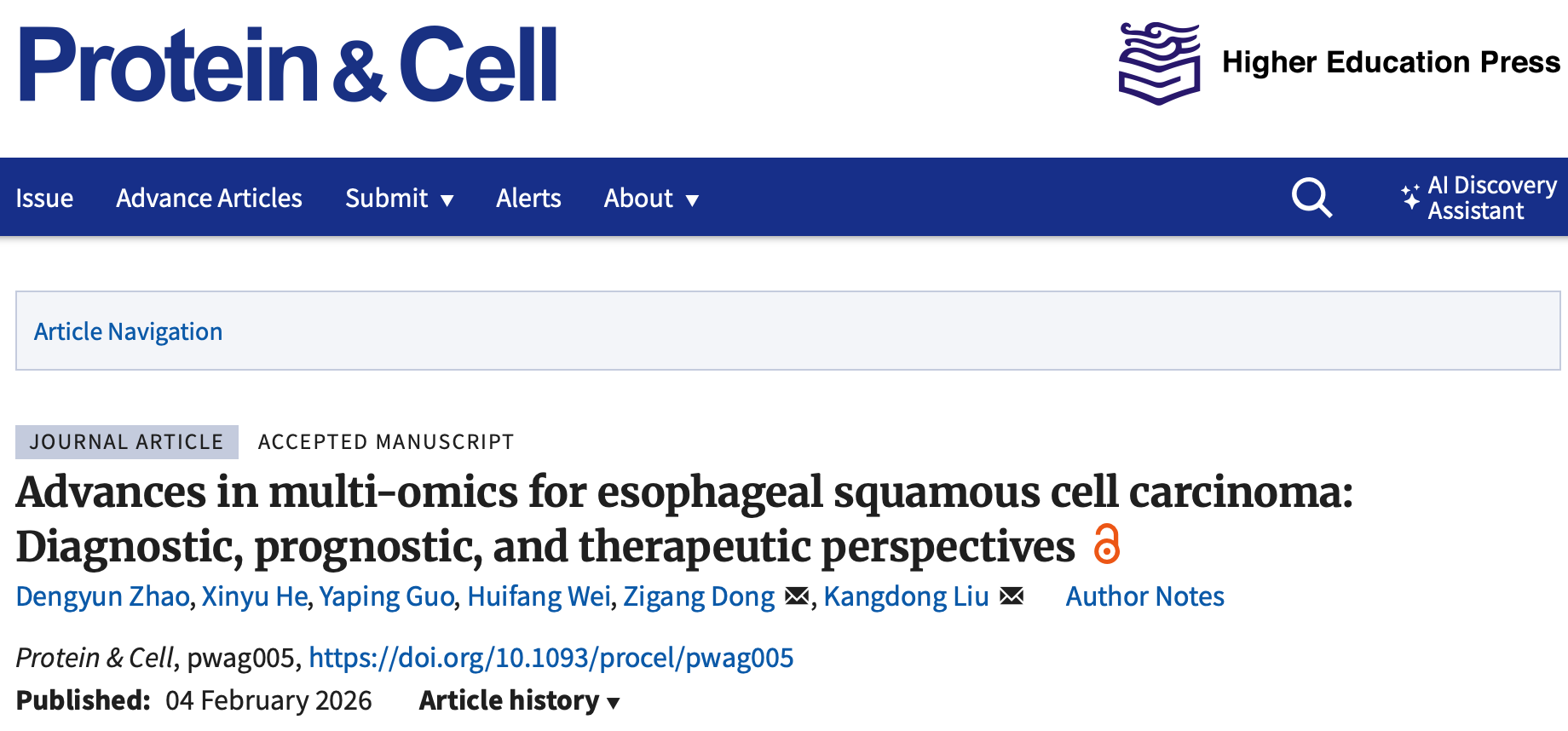This screenshot has height=731, width=1568.
Task: Click the open access lock icon
Action: [1106, 544]
